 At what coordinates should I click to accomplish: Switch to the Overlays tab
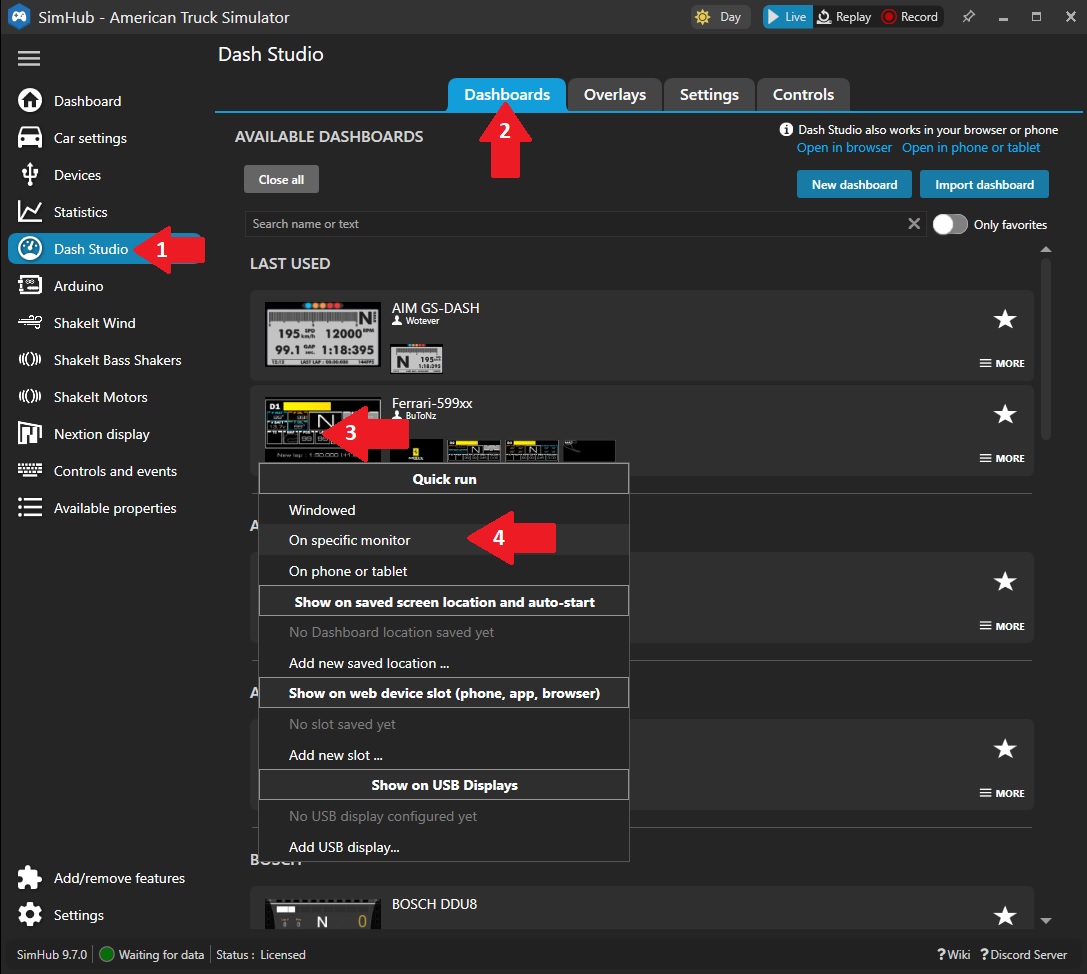(x=614, y=94)
